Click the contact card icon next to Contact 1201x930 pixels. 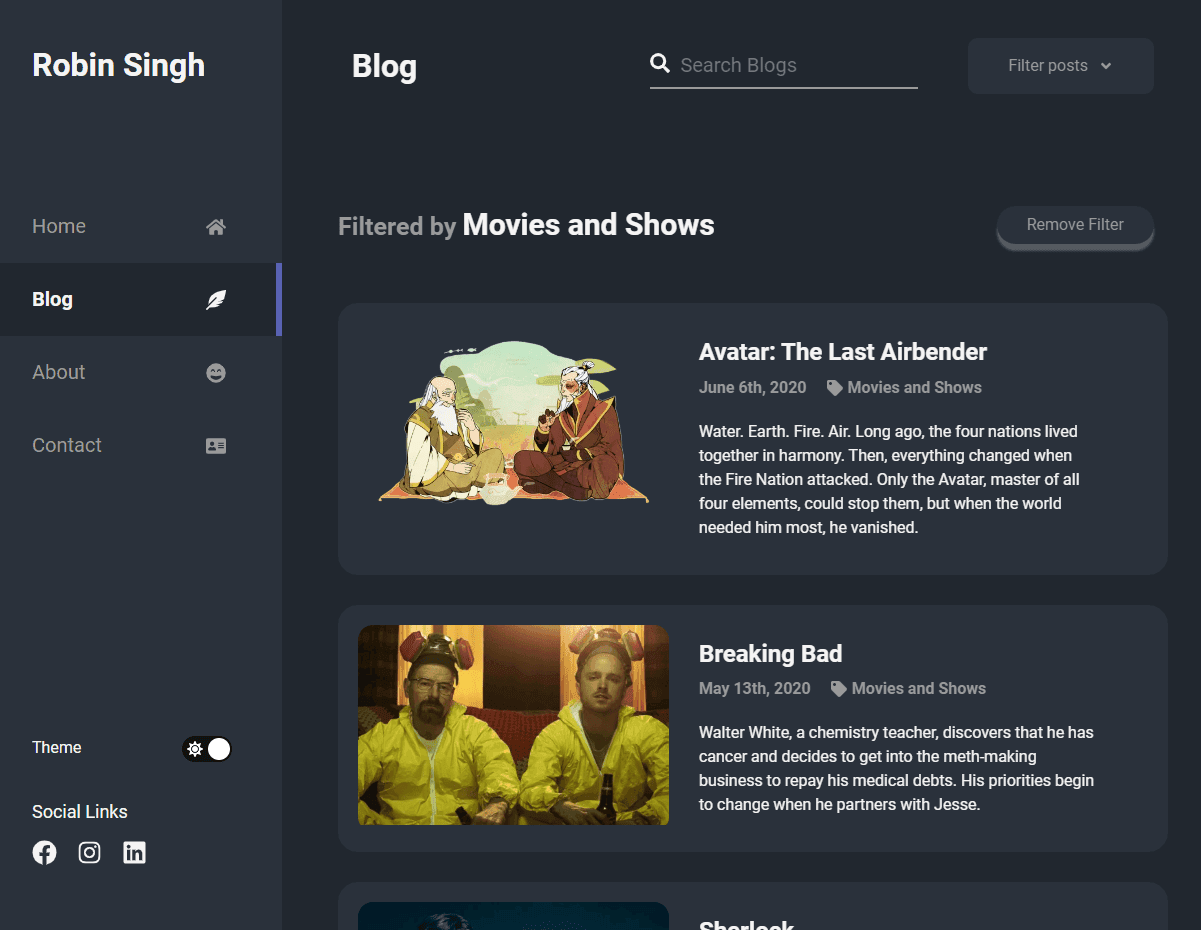(215, 445)
